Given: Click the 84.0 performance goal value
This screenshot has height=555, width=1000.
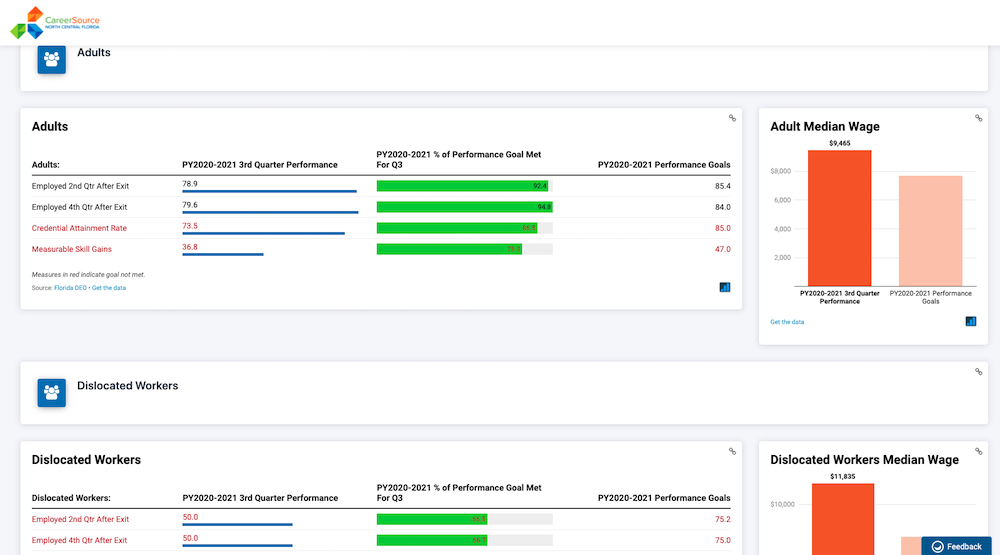Looking at the screenshot, I should pos(723,207).
